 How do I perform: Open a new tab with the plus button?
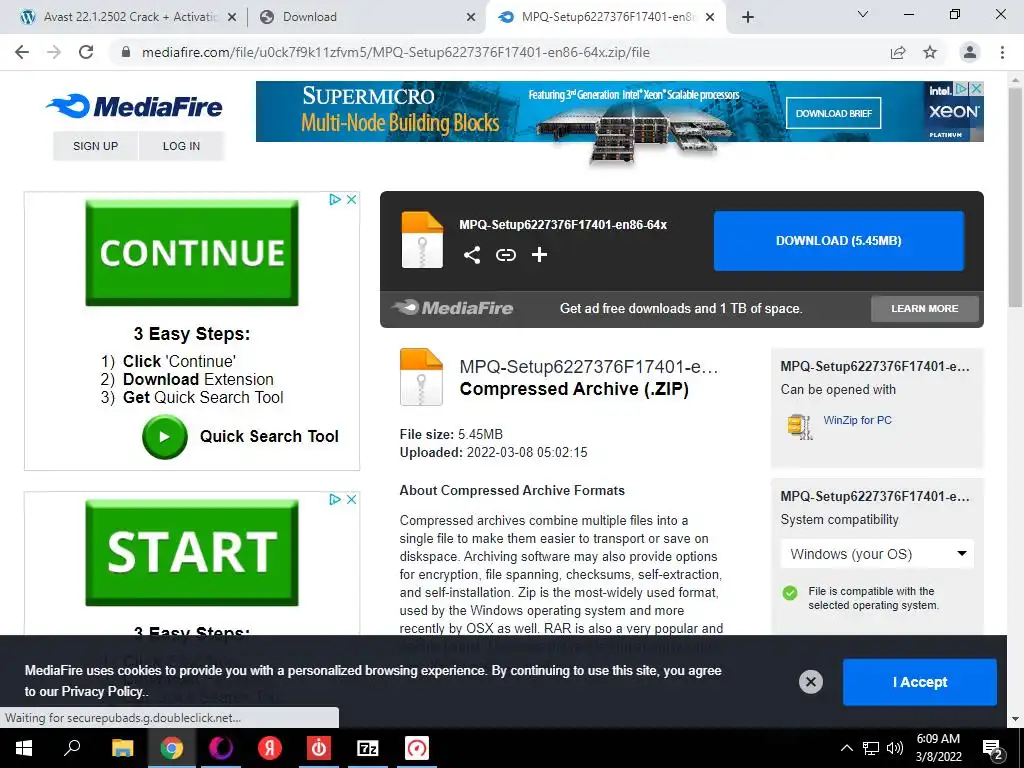(x=748, y=17)
